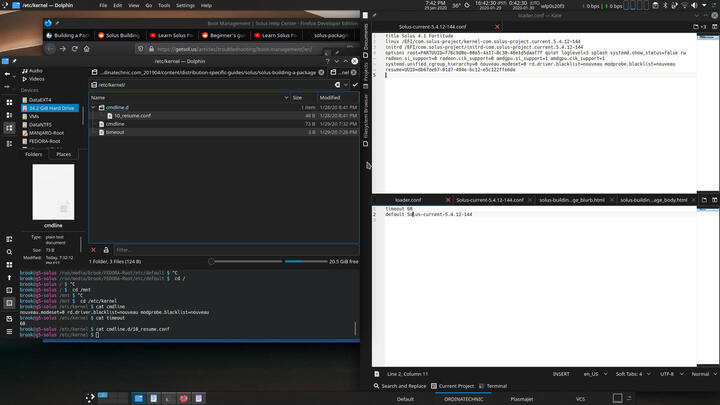Open the Current Project panel in Kate
Image resolution: width=720 pixels, height=405 pixels.
[452, 386]
